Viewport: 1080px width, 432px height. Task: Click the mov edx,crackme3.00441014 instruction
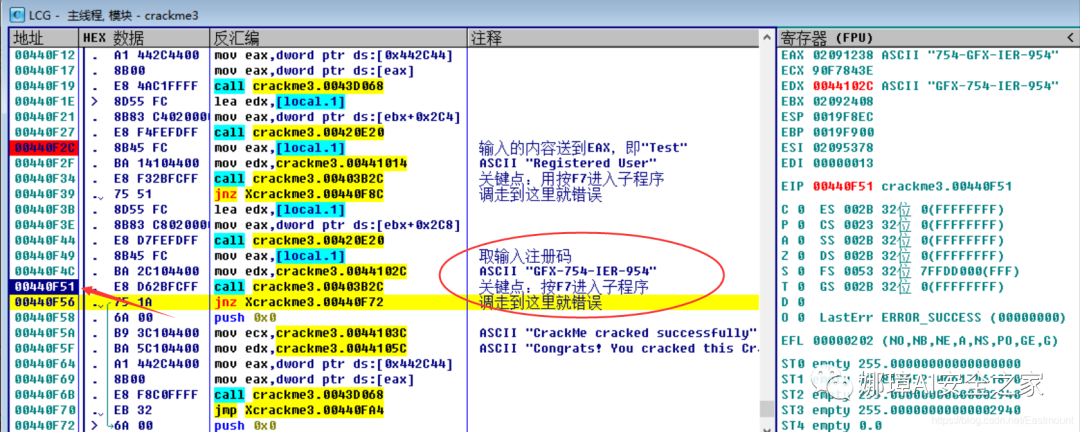point(310,163)
